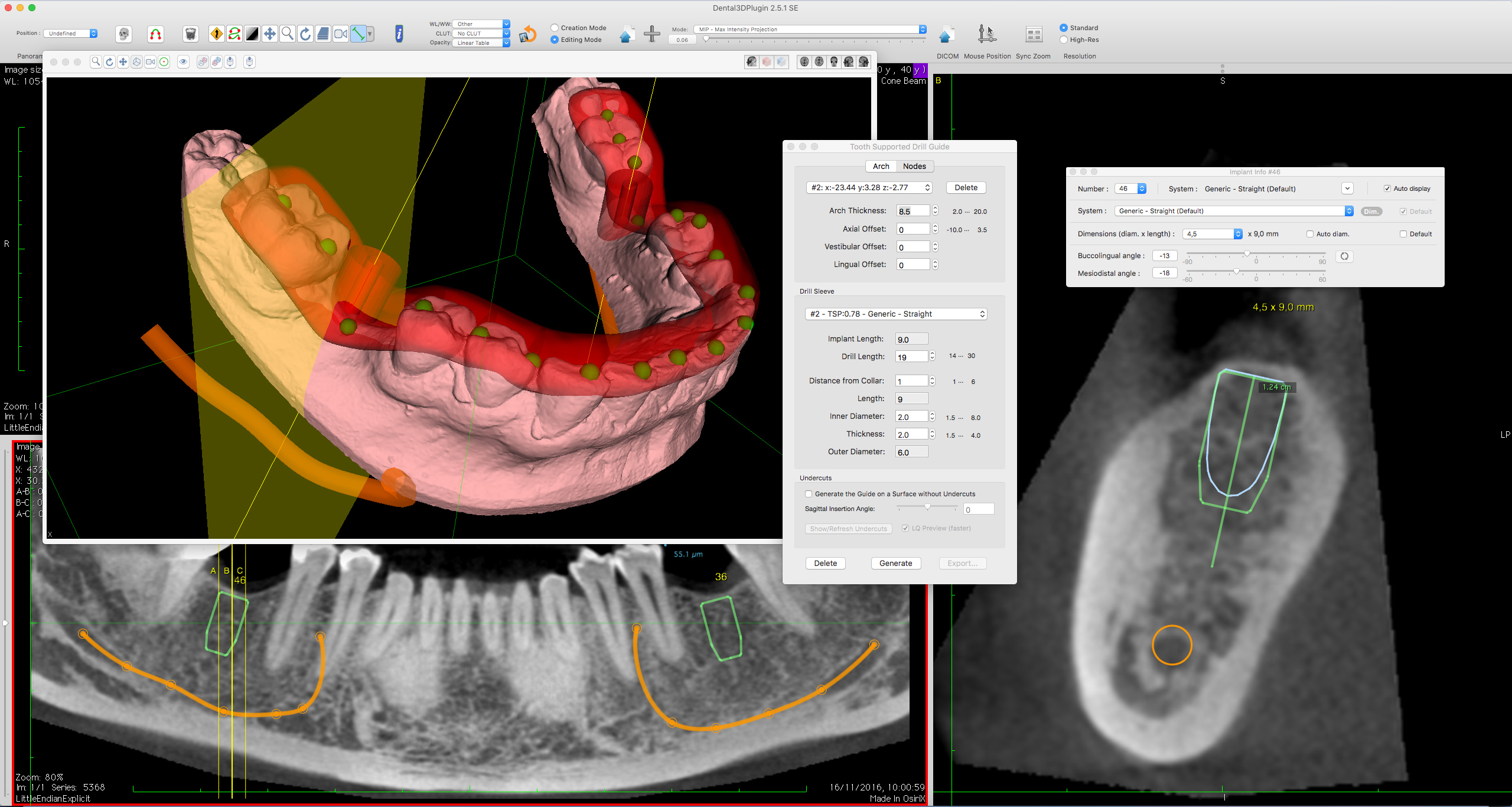Open the implant Number dropdown showing 46
Screen dimensions: 1512x807
pyautogui.click(x=1130, y=189)
